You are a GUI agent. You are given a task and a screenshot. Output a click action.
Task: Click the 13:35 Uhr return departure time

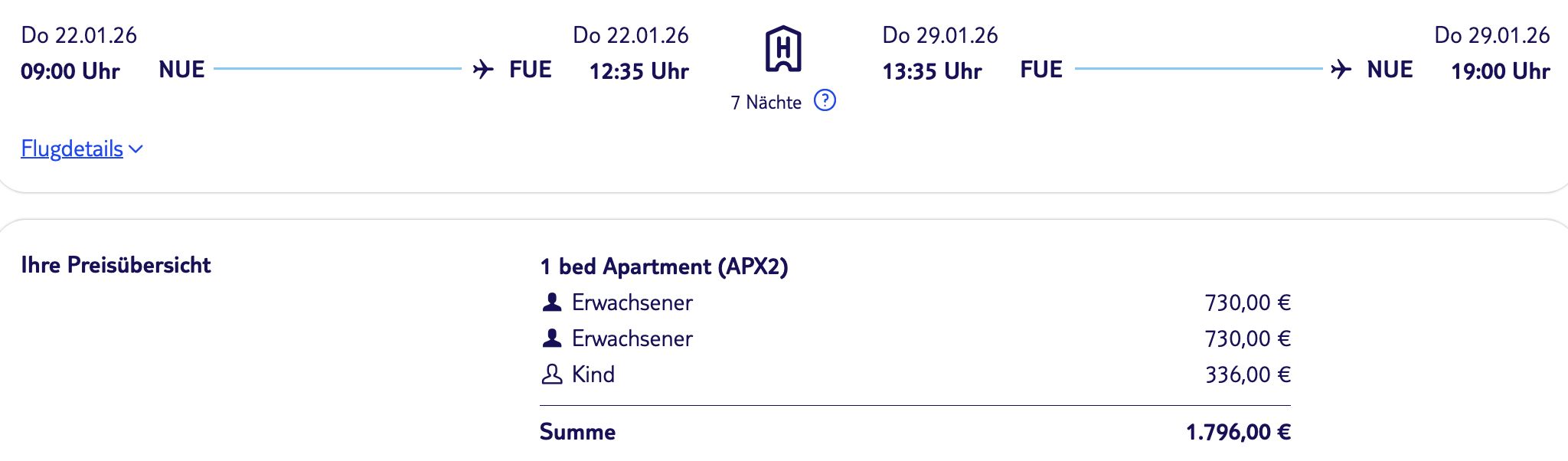click(x=932, y=71)
